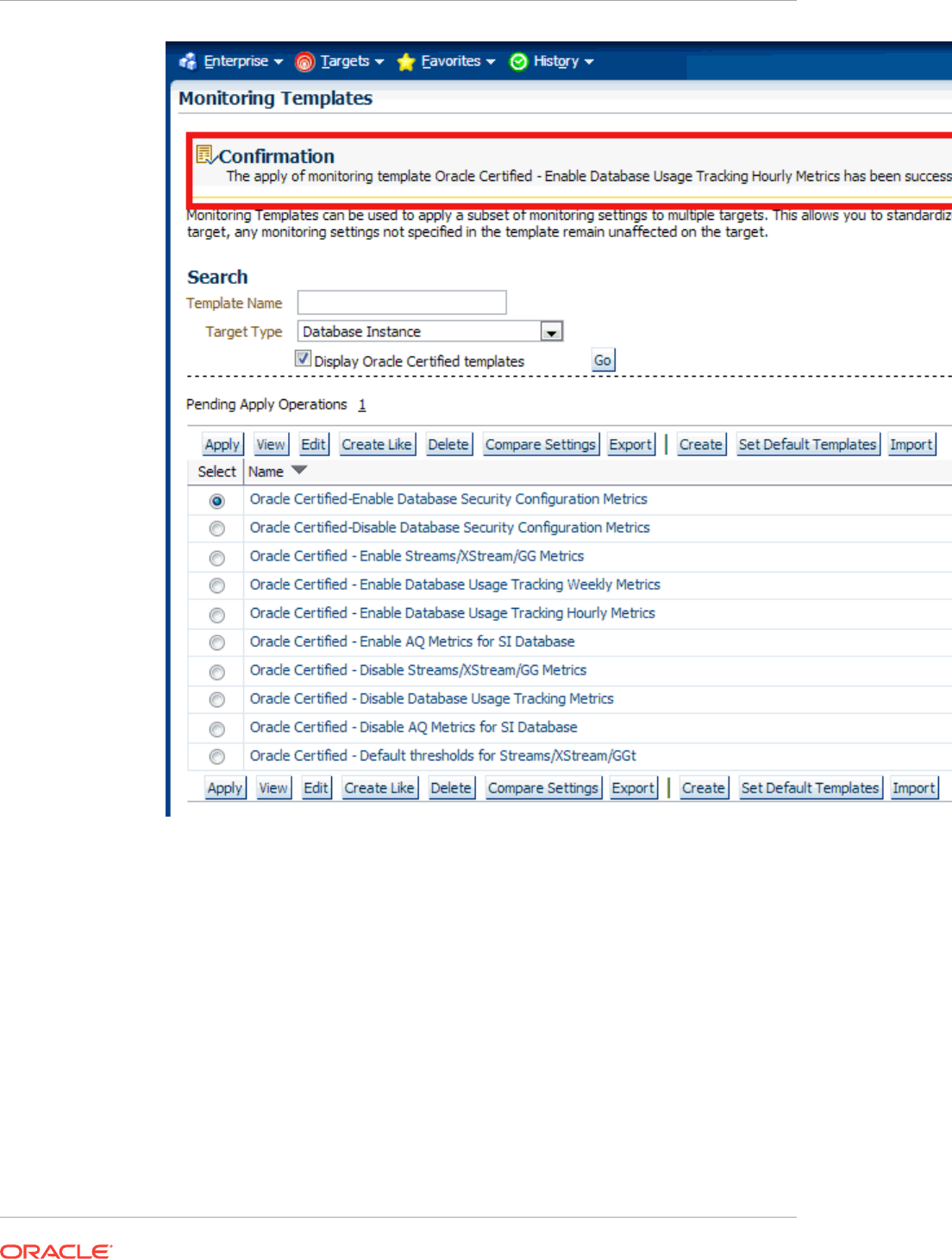Select Default thresholds for Streams/XStream/GGt radio

217,756
